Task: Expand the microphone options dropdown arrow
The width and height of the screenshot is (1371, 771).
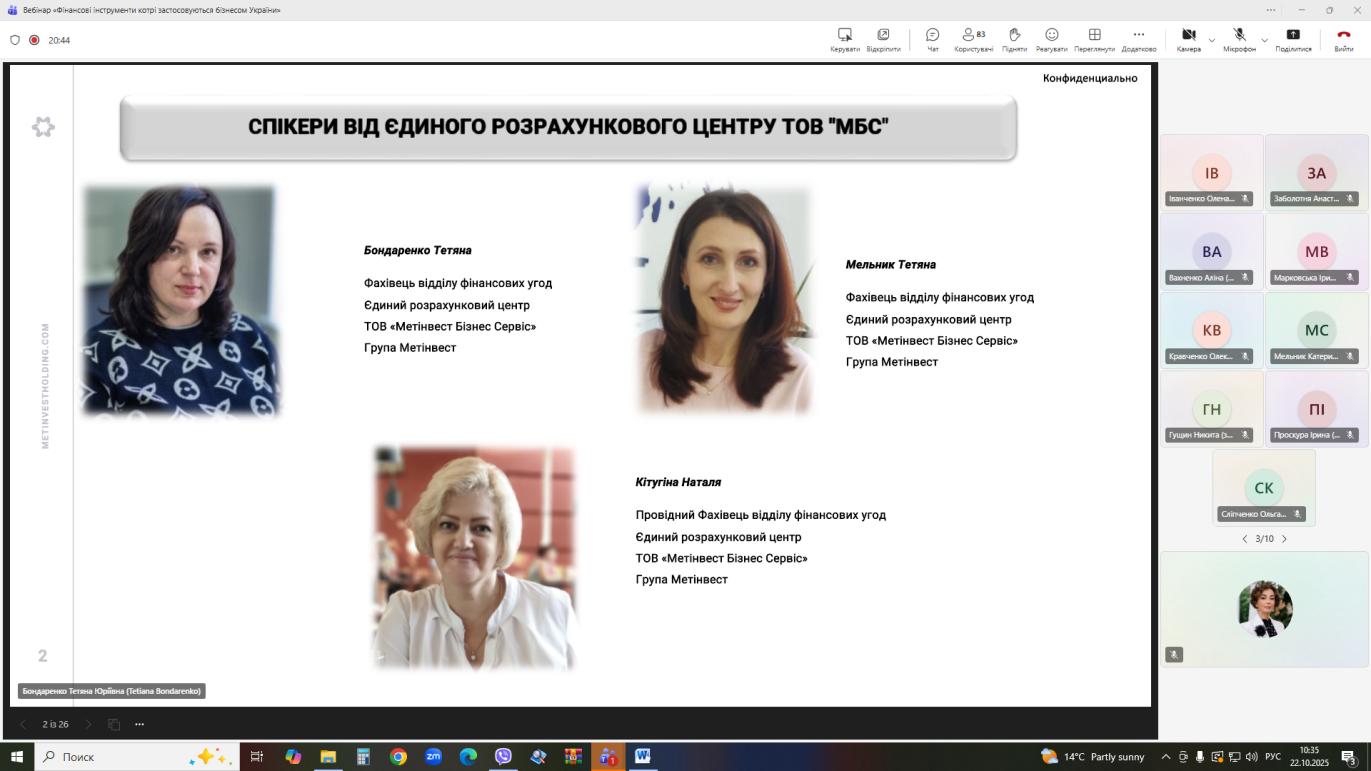Action: [x=1264, y=40]
